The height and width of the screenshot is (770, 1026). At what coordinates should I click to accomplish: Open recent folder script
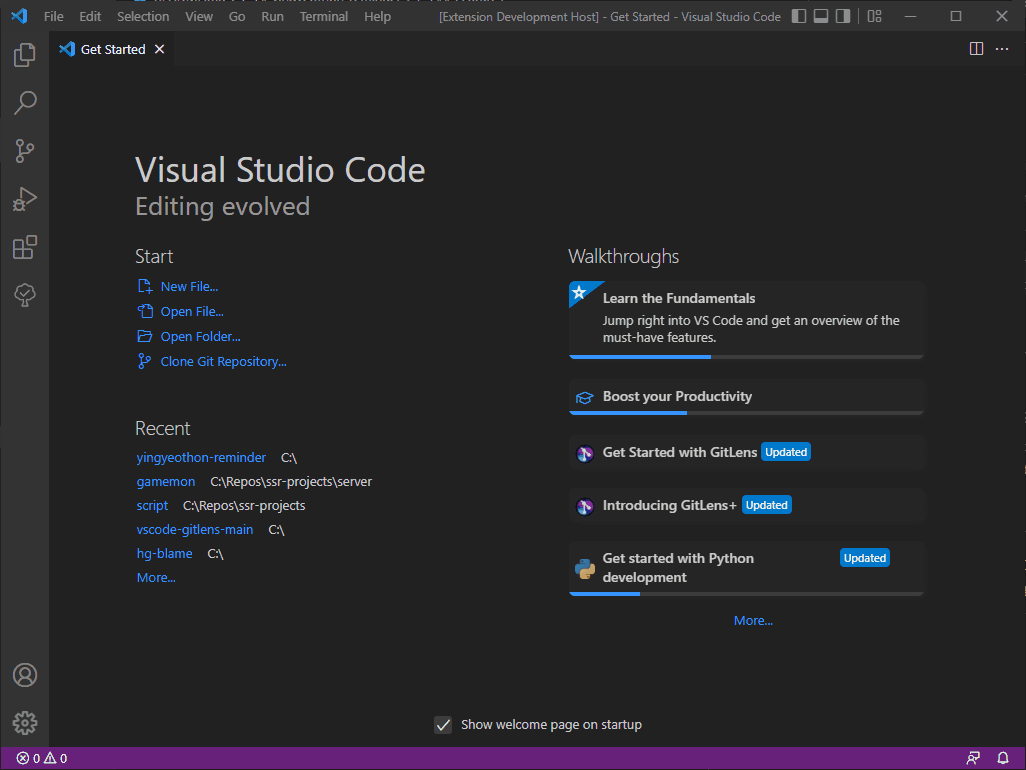[x=152, y=506]
